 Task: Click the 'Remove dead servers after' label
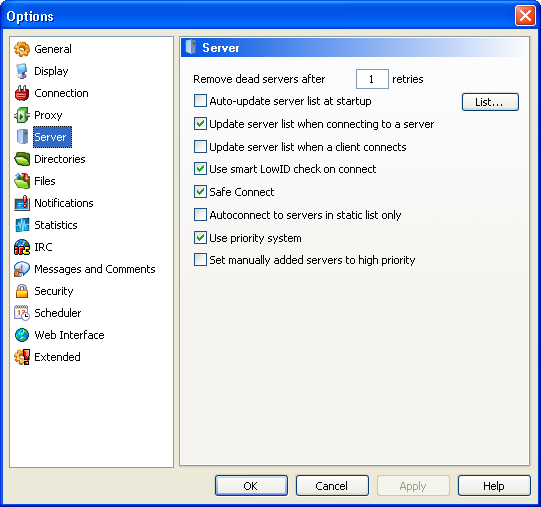[259, 79]
